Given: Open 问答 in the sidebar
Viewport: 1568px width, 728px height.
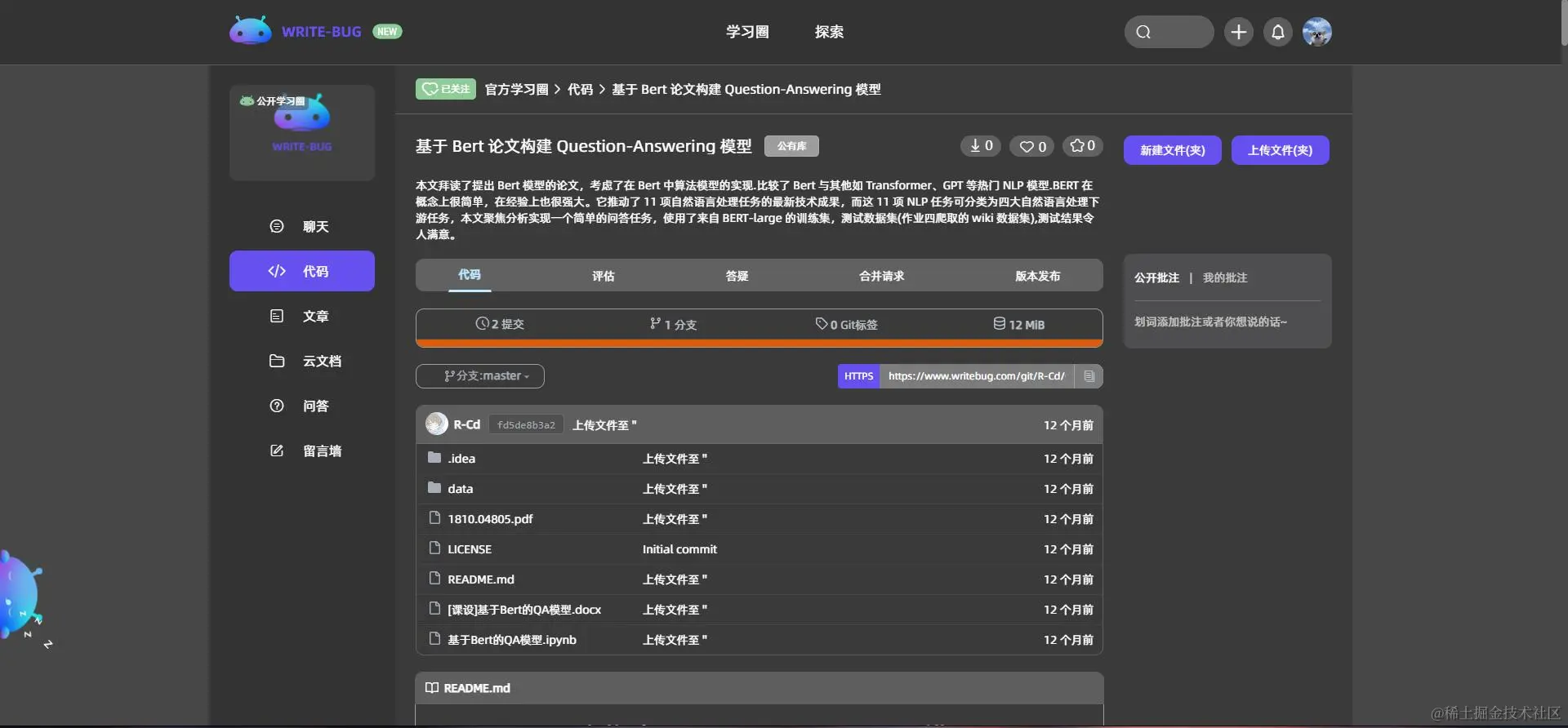Looking at the screenshot, I should coord(302,406).
